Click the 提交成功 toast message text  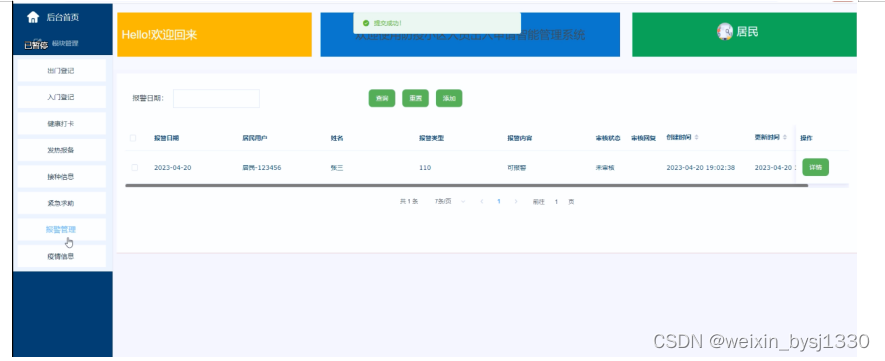pos(388,23)
